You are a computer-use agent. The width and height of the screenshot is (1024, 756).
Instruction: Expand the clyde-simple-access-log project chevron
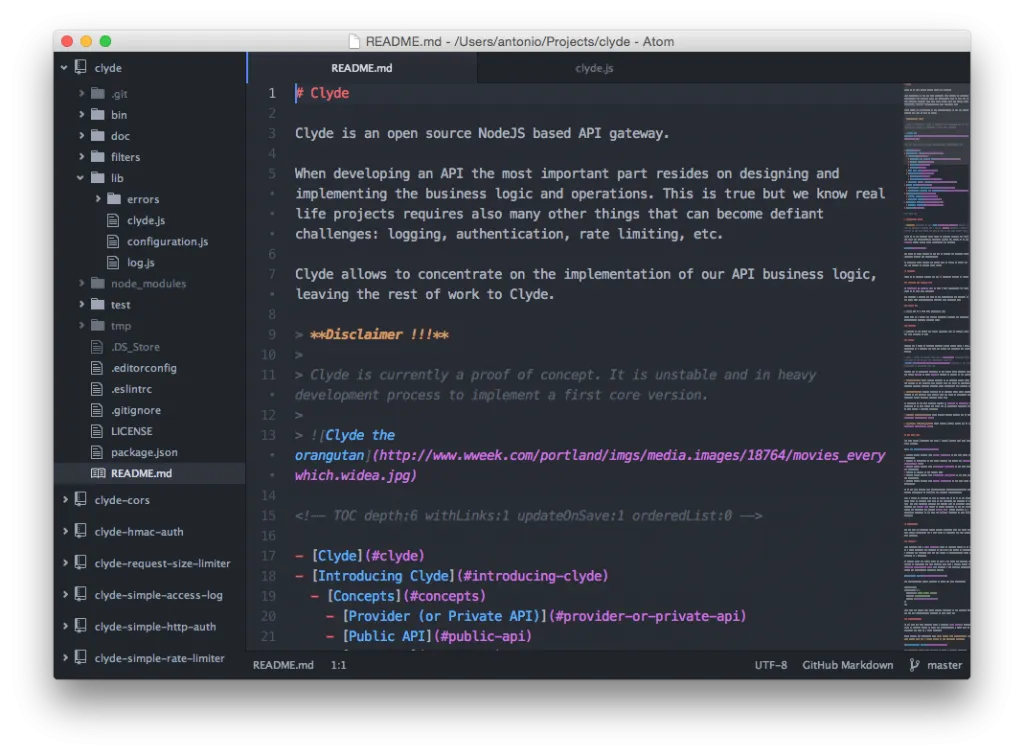(65, 594)
